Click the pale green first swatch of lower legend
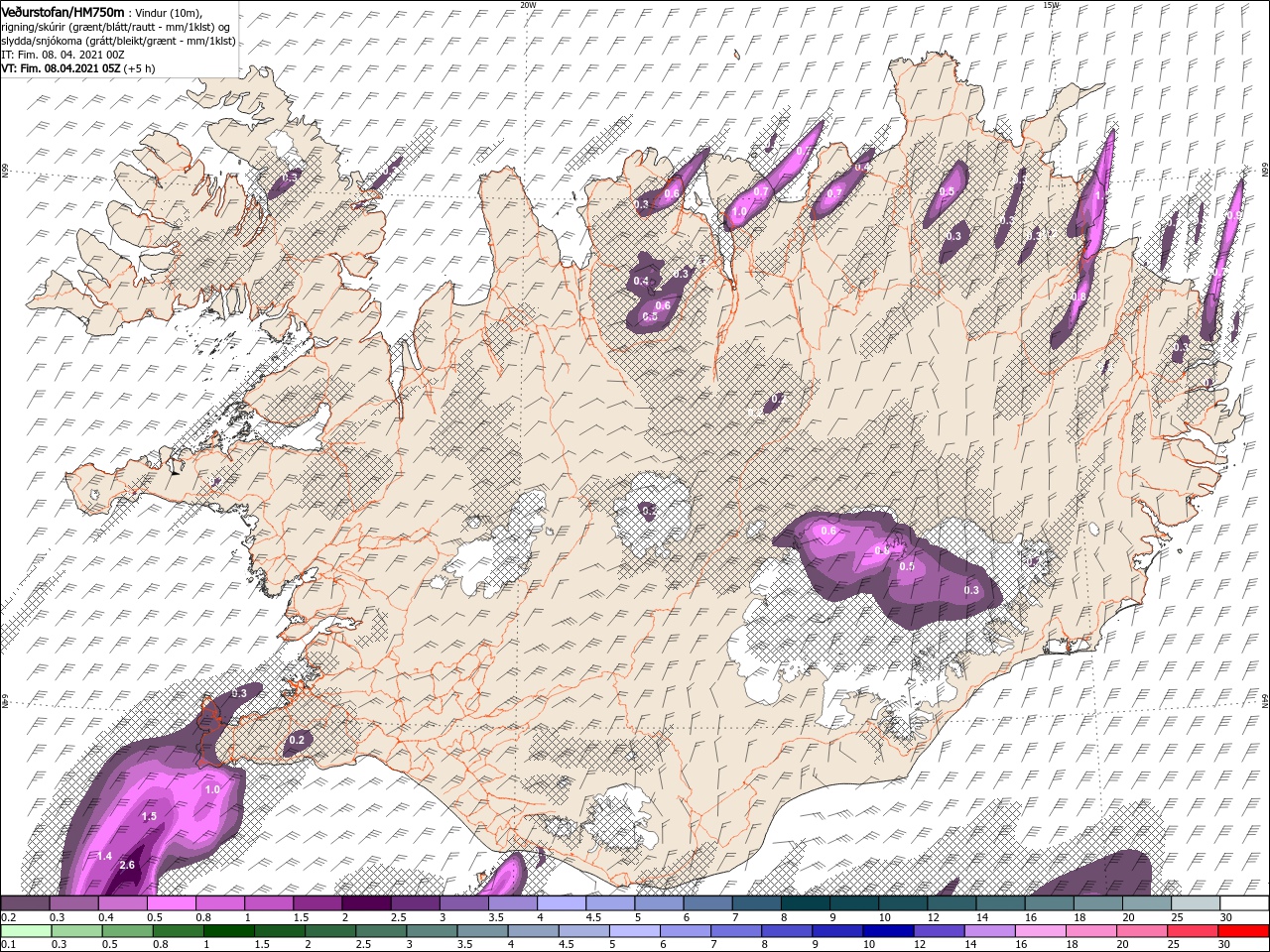 (x=25, y=931)
